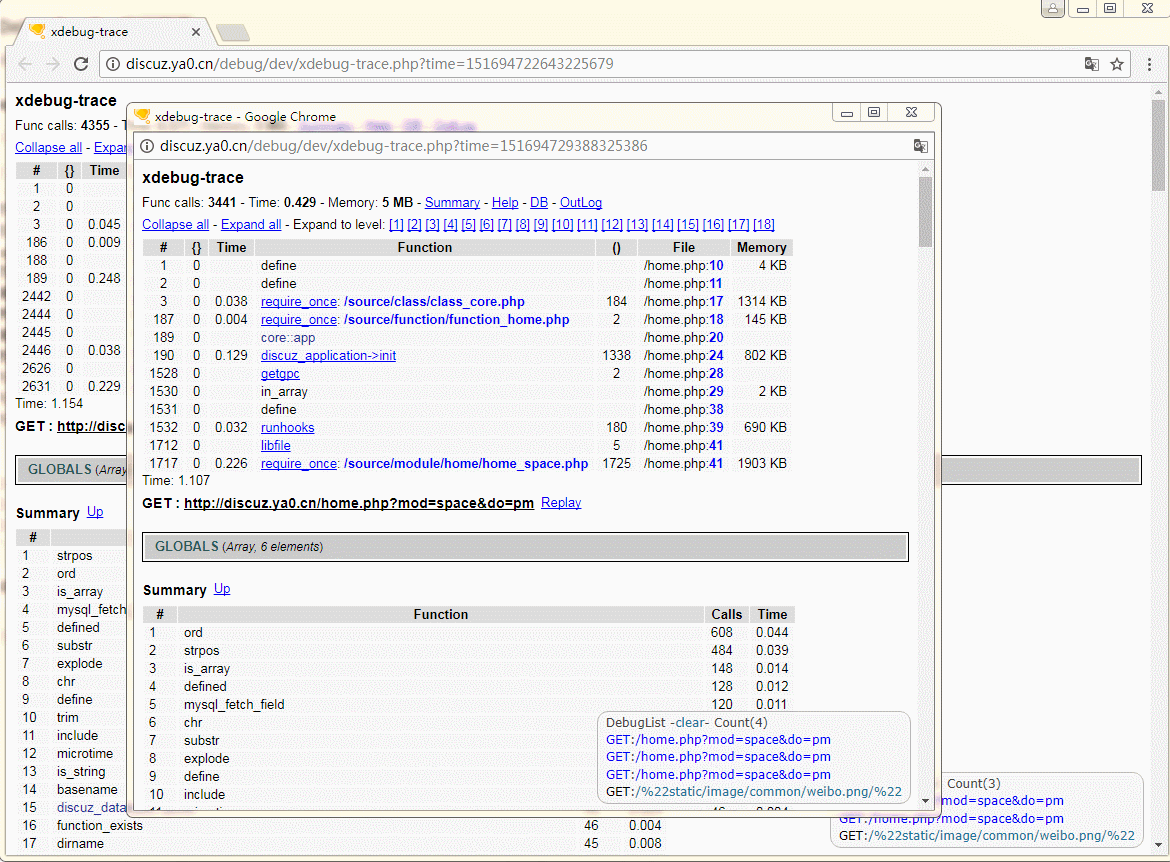
Task: Open first GET /home.php entry in popup DebugList
Action: point(718,740)
